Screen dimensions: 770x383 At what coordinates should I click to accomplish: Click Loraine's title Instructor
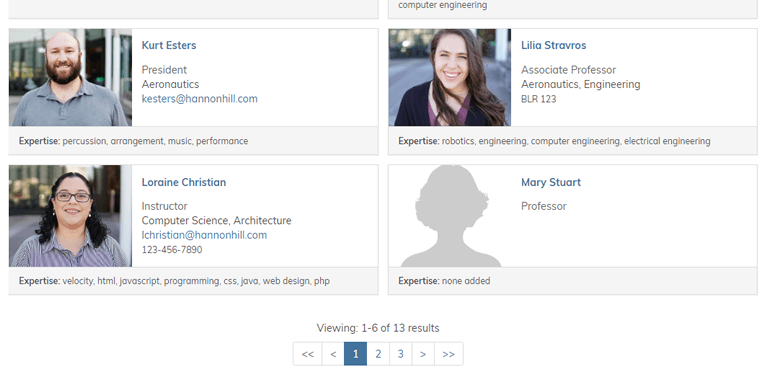tap(165, 206)
